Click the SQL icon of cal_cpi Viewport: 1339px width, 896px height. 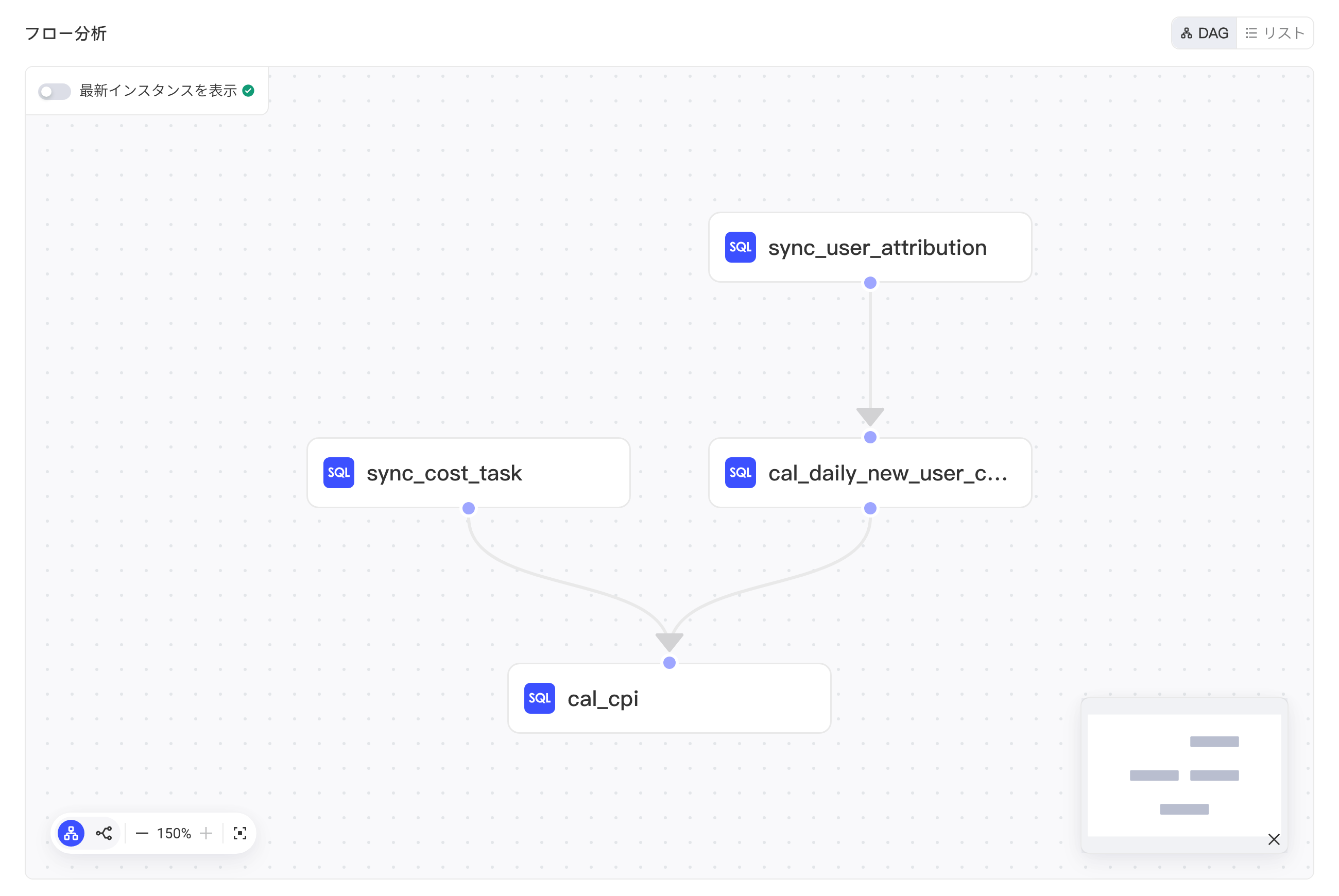[x=540, y=698]
